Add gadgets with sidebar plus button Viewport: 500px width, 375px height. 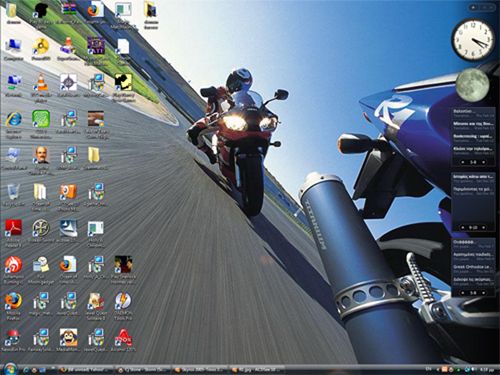[x=473, y=7]
